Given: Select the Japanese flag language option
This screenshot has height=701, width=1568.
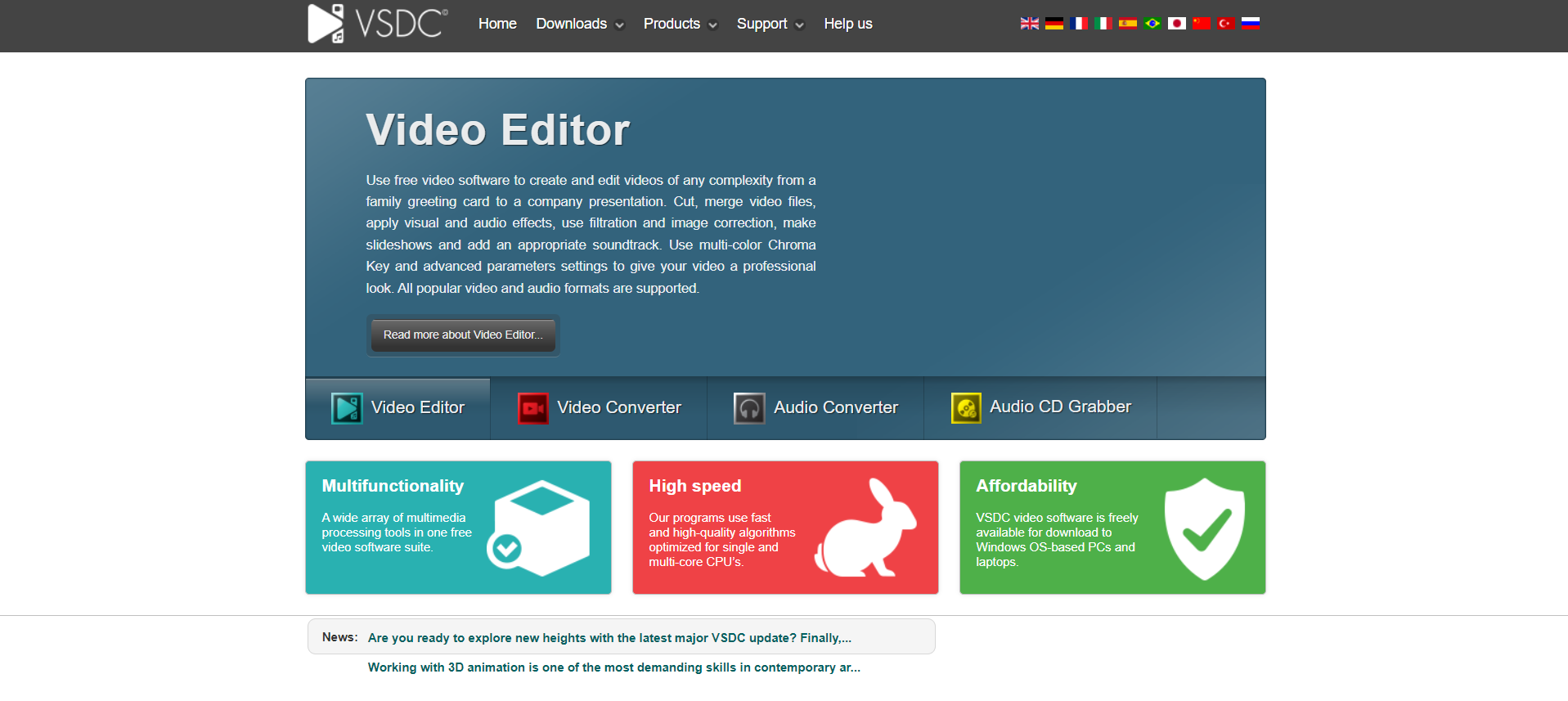Looking at the screenshot, I should tap(1177, 23).
